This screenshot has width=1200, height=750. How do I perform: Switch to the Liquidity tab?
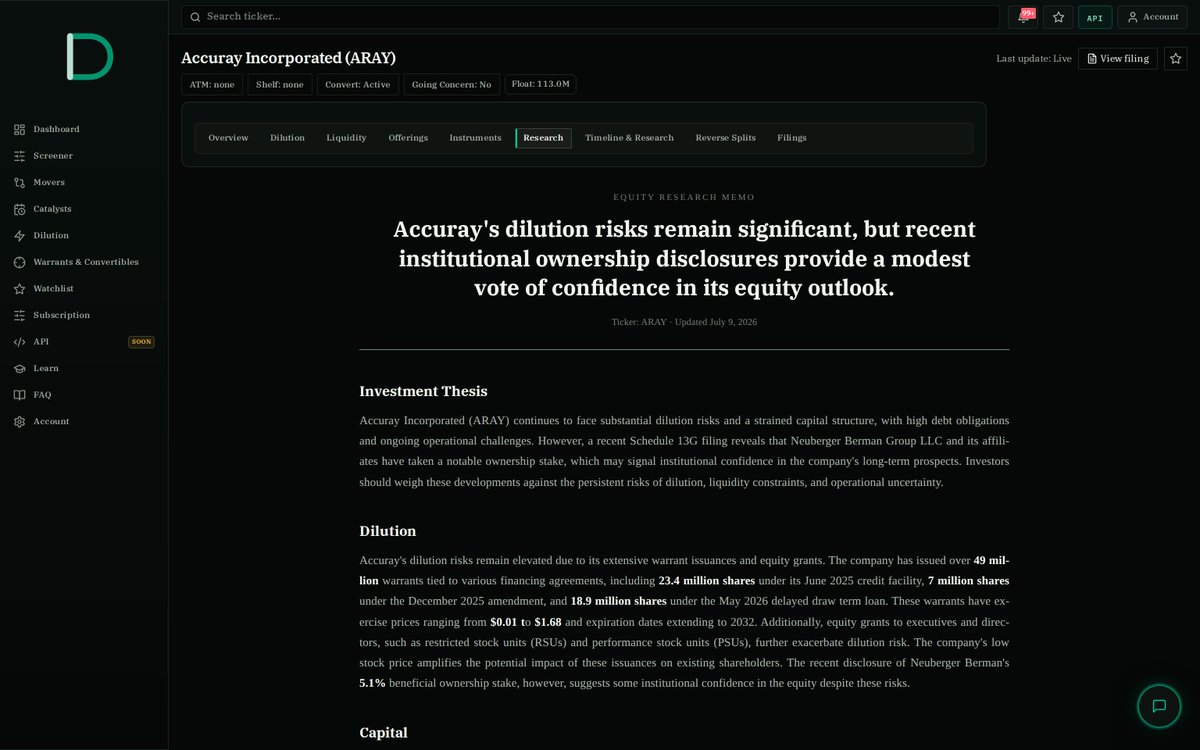tap(346, 138)
